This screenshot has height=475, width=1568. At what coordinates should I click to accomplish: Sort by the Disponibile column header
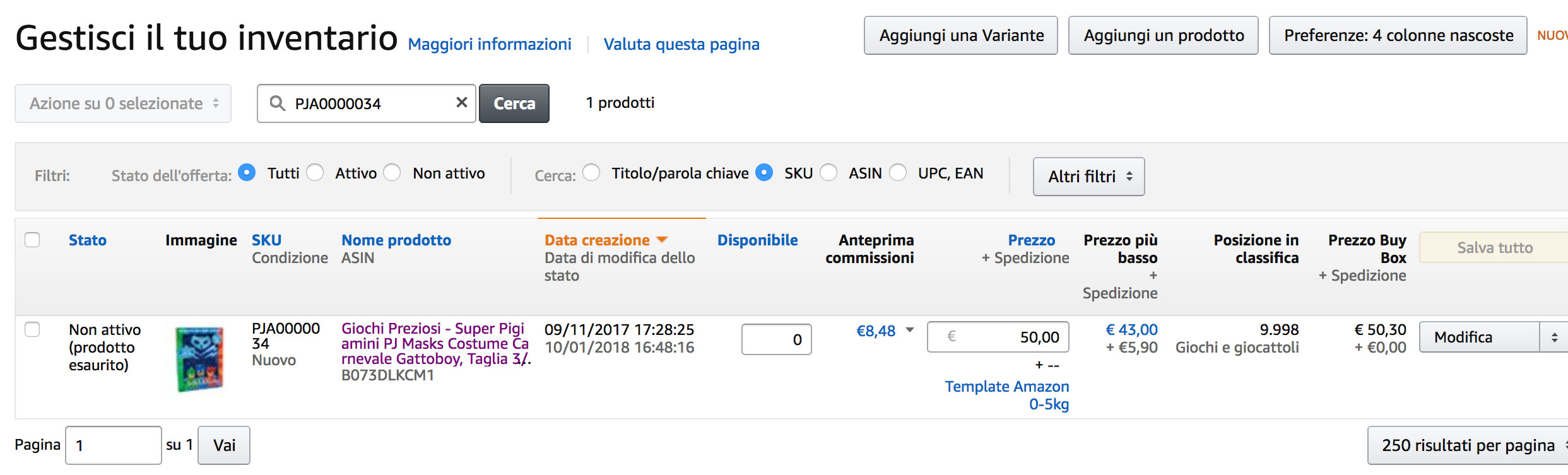757,240
